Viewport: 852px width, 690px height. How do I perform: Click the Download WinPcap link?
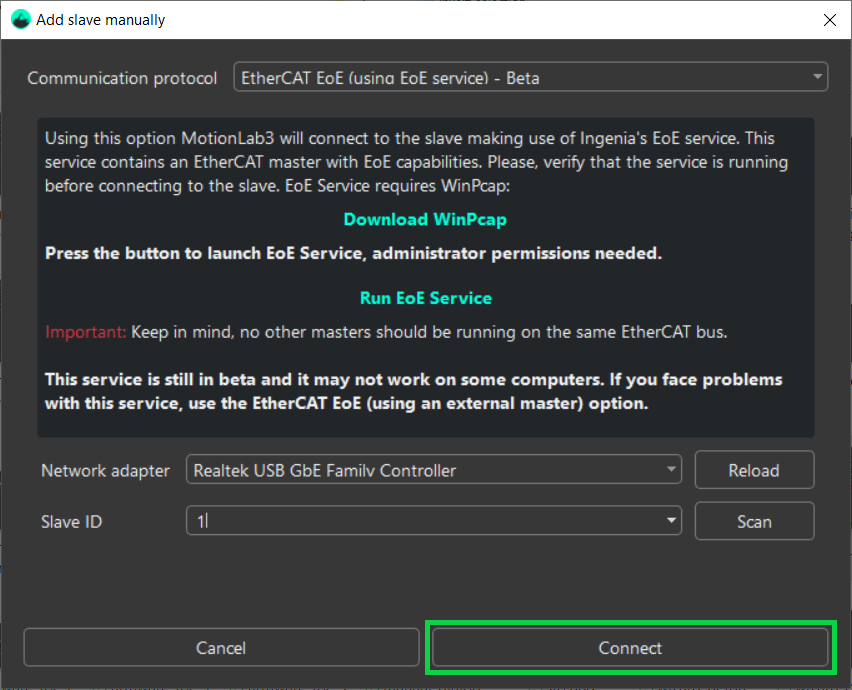click(424, 219)
